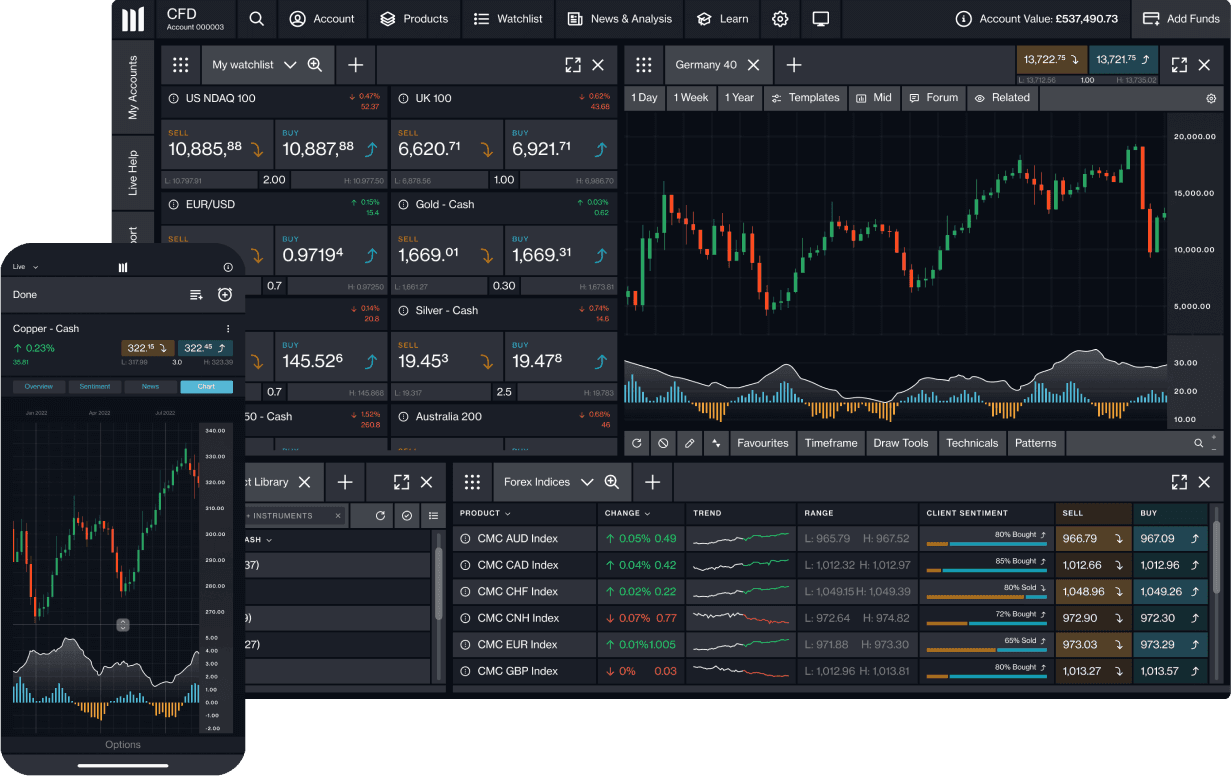The image size is (1231, 776).
Task: Enable the Mid price toggle on the chart
Action: (x=874, y=97)
